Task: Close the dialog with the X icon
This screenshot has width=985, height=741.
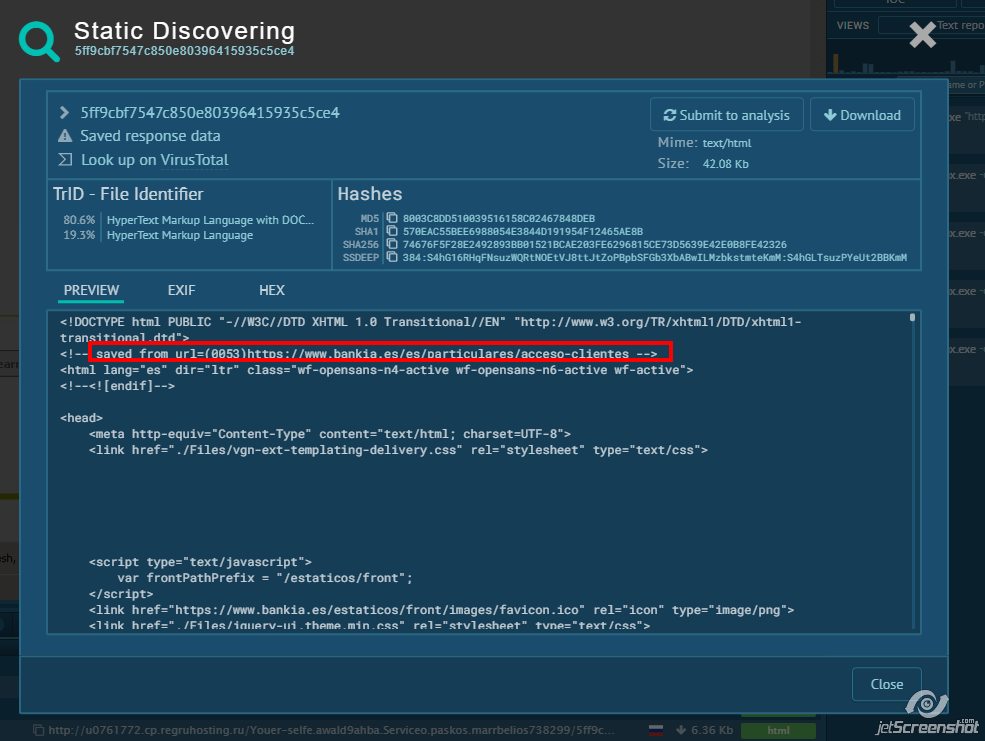Action: coord(922,35)
